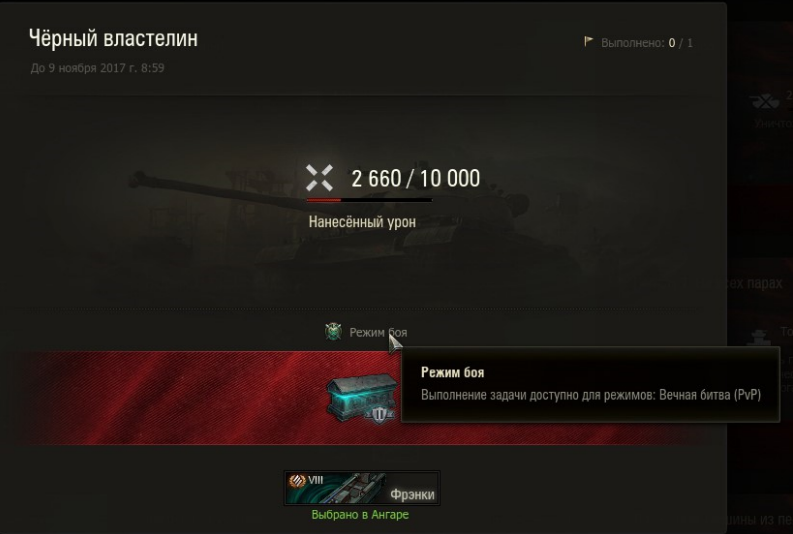The width and height of the screenshot is (793, 534).
Task: Click the mission deadline date text
Action: 97,68
